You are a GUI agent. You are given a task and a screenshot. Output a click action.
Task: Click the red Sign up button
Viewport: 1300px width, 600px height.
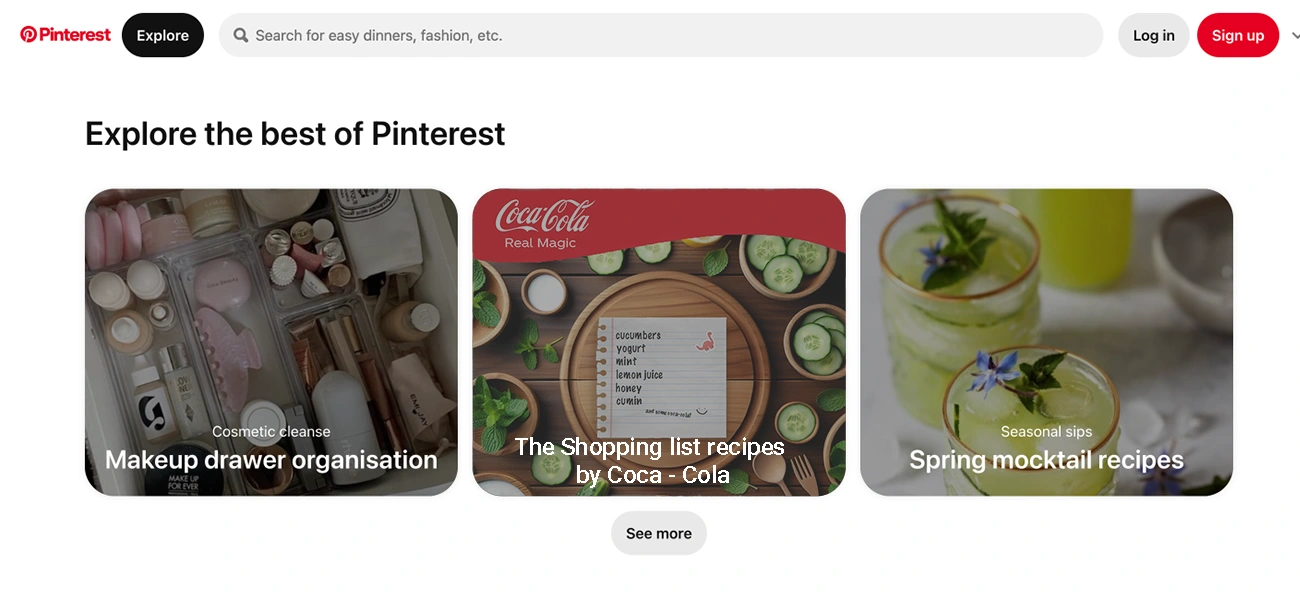[x=1238, y=35]
